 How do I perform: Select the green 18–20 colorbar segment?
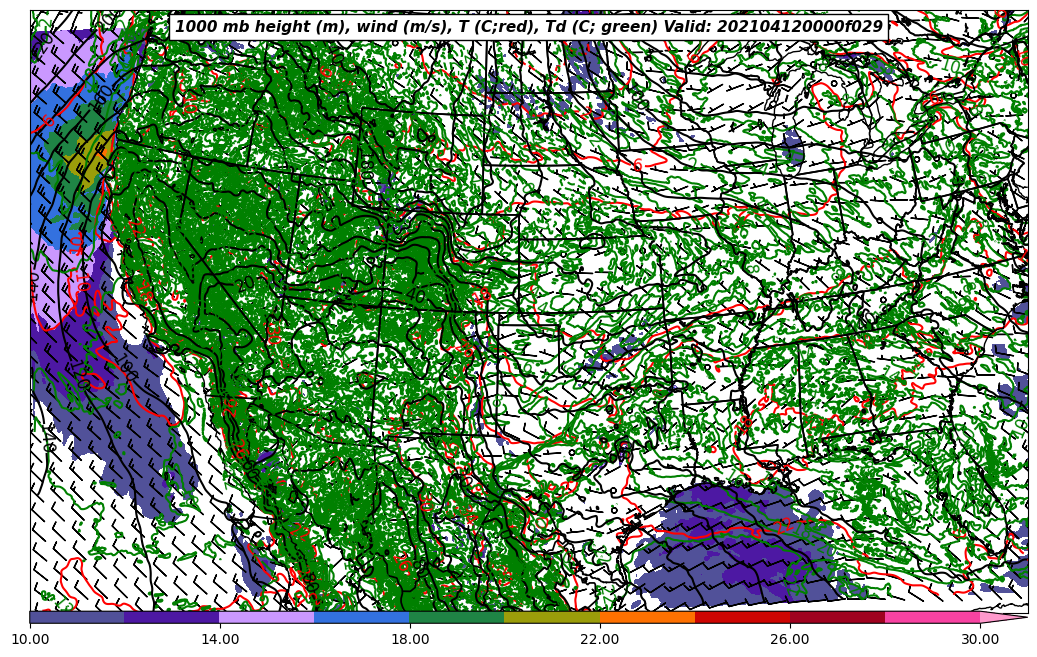coord(457,618)
